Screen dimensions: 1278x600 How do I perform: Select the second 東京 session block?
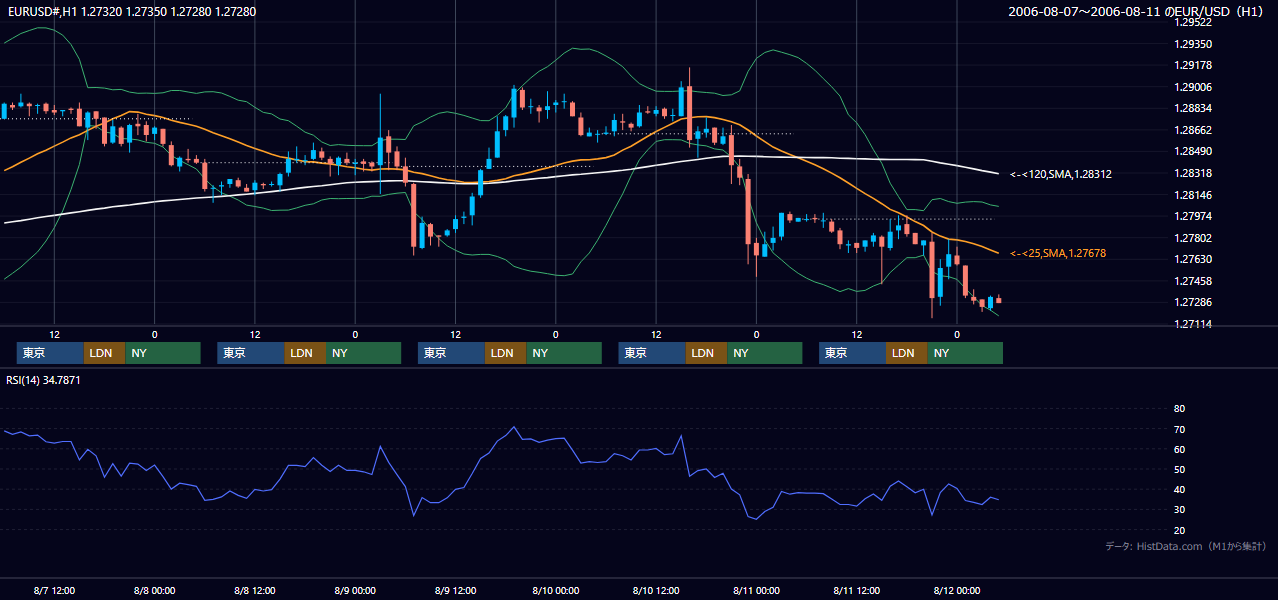tap(251, 353)
